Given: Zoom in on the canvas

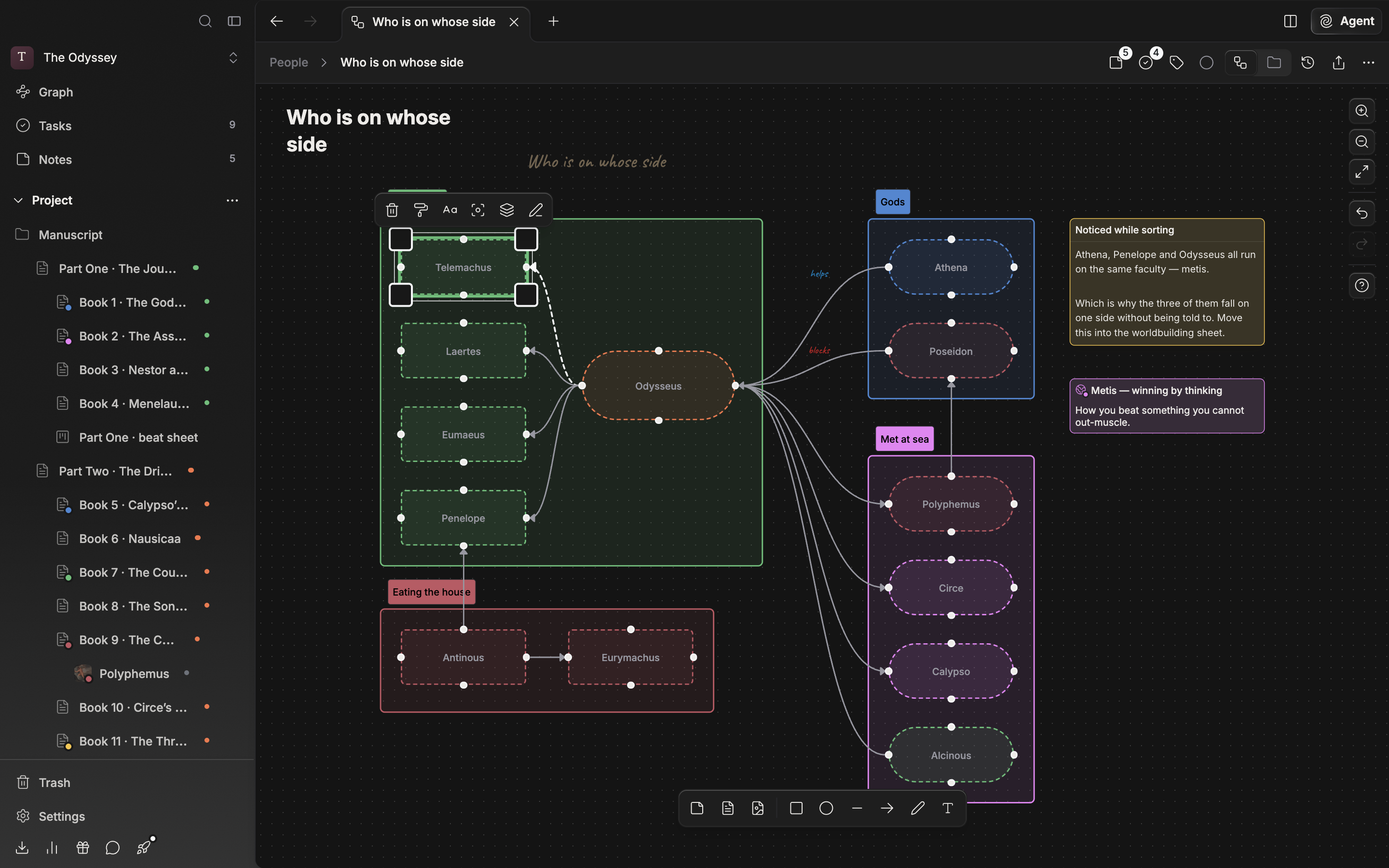Looking at the screenshot, I should (x=1362, y=111).
